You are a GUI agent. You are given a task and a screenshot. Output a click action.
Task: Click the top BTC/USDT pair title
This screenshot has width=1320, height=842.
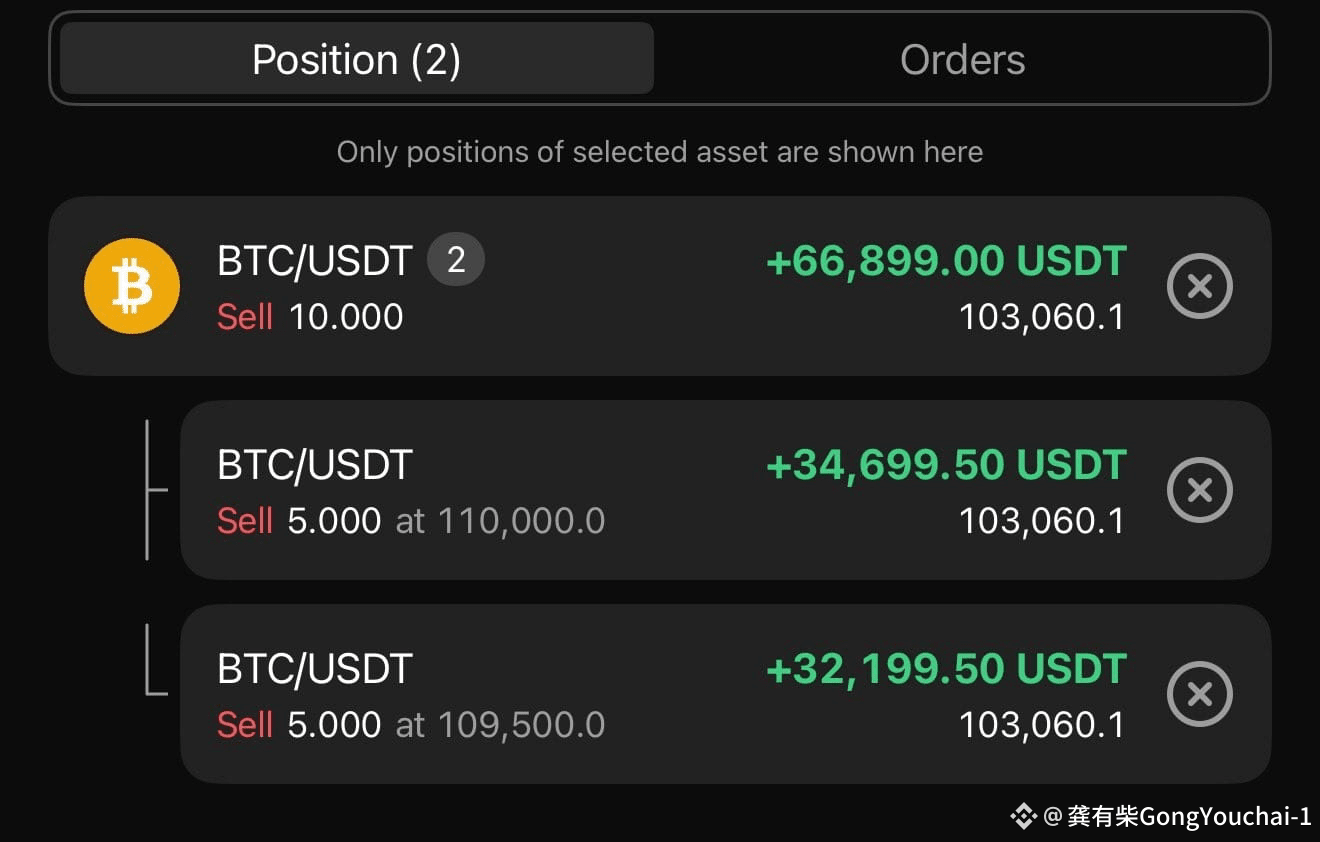pyautogui.click(x=314, y=261)
